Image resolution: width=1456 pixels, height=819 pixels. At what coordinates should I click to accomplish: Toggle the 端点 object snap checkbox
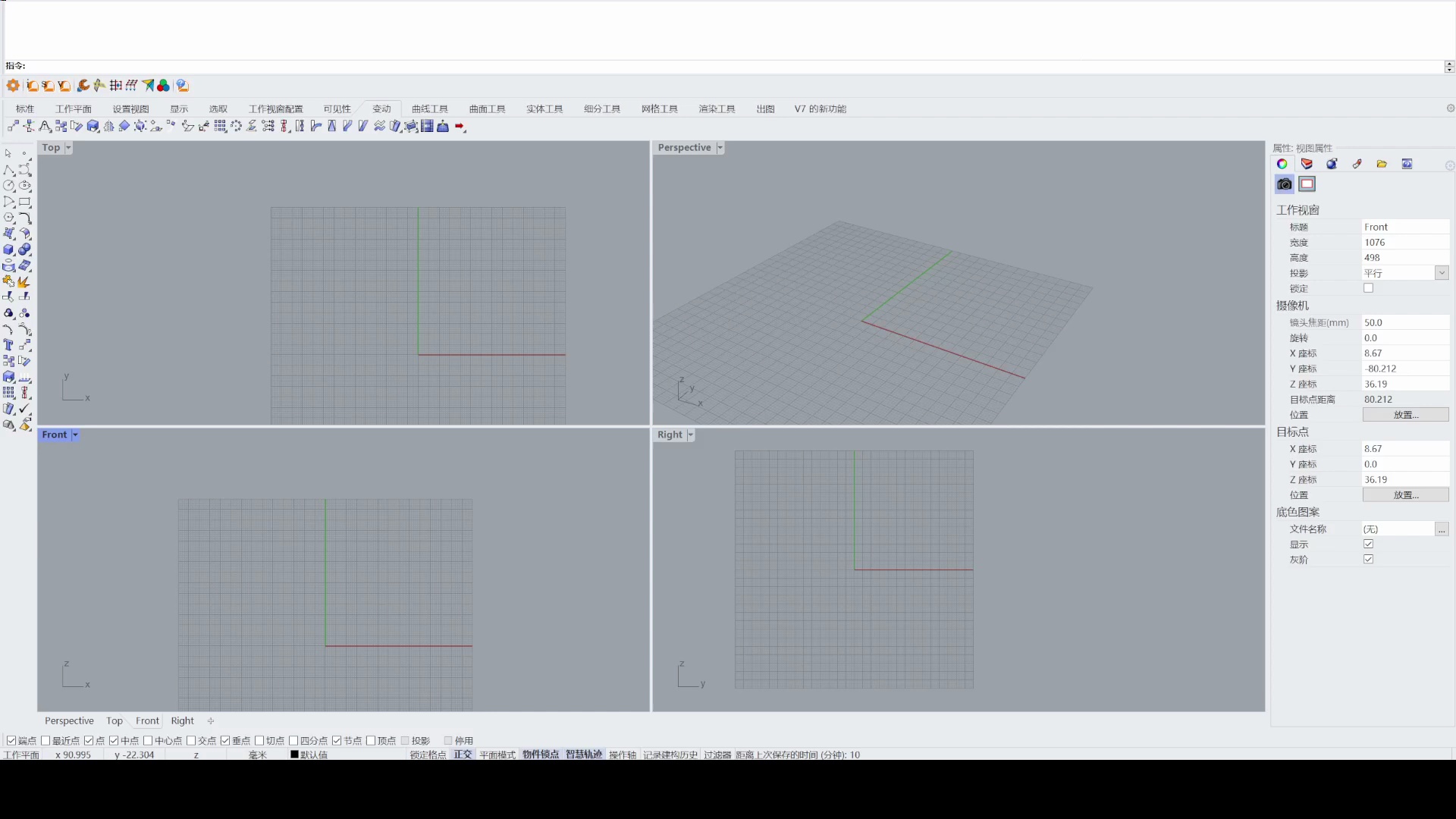pos(11,741)
